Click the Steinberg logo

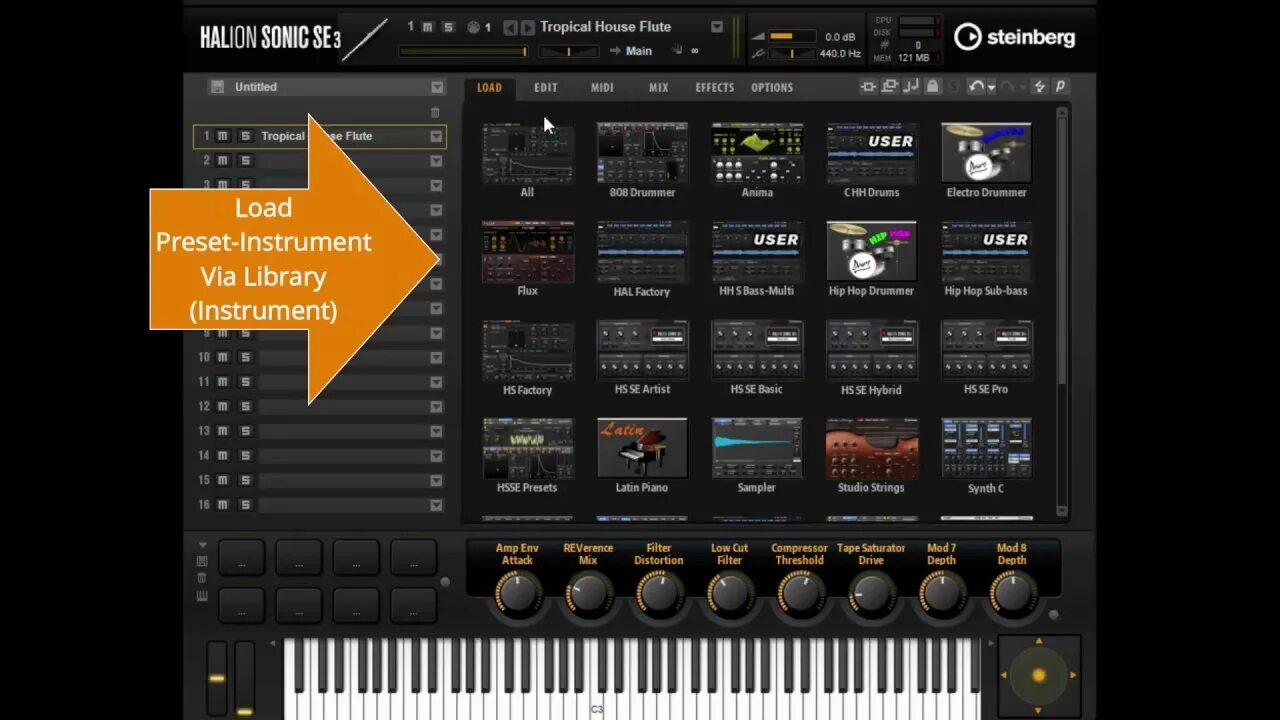(1014, 37)
